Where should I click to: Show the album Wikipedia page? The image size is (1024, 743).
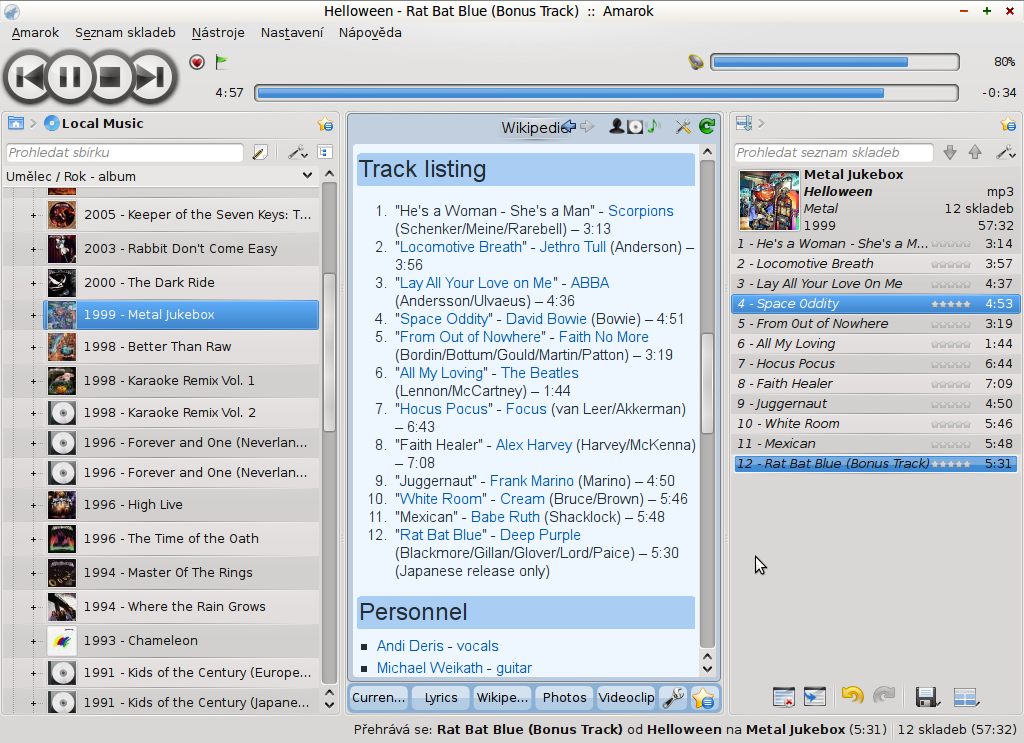pos(635,127)
